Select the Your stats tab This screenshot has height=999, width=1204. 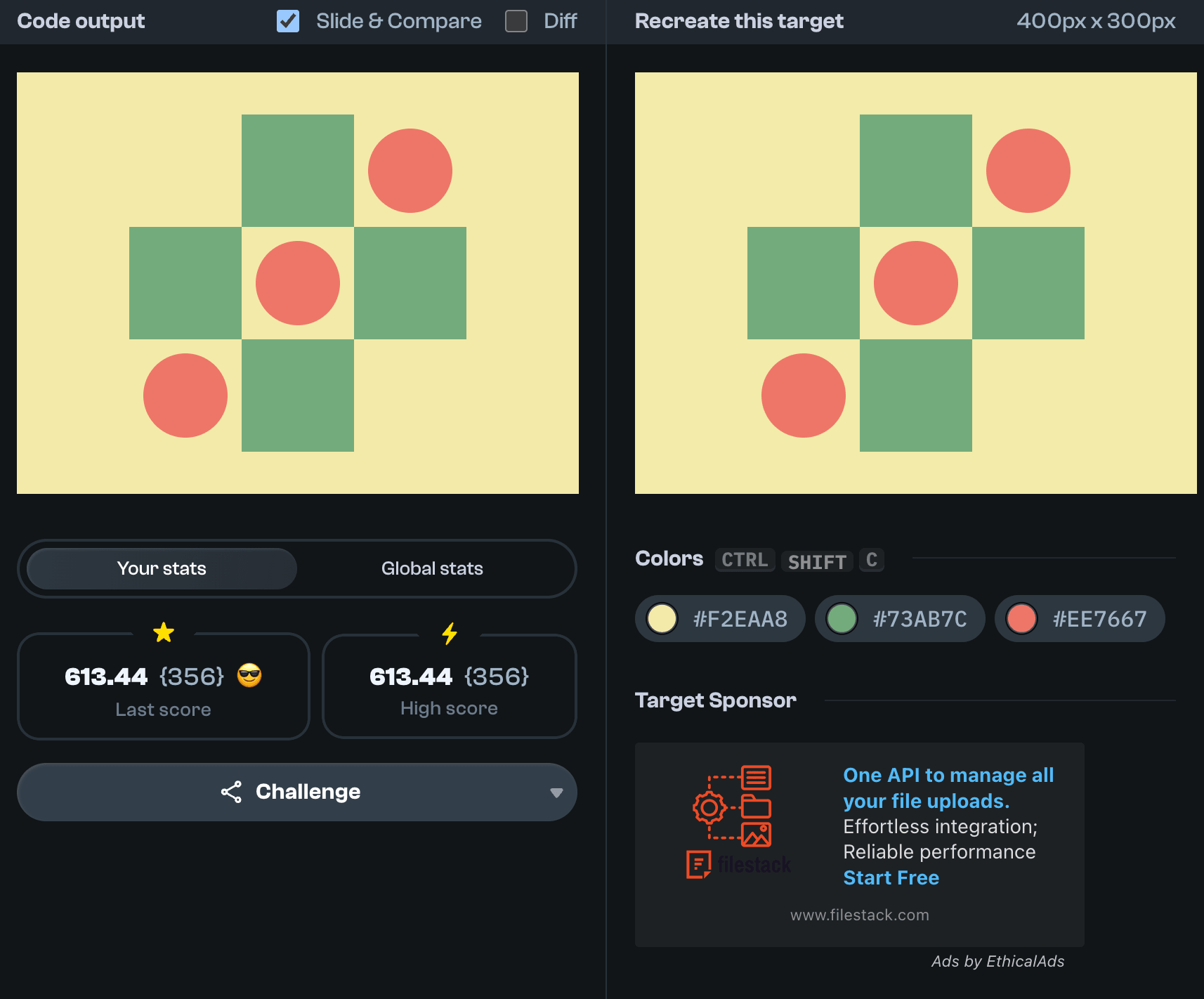tap(162, 568)
